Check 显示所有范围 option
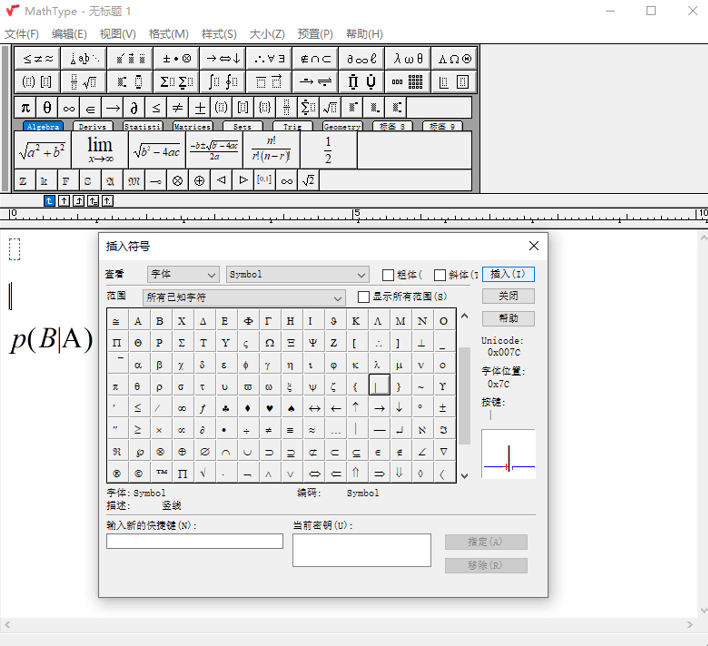 coord(364,297)
